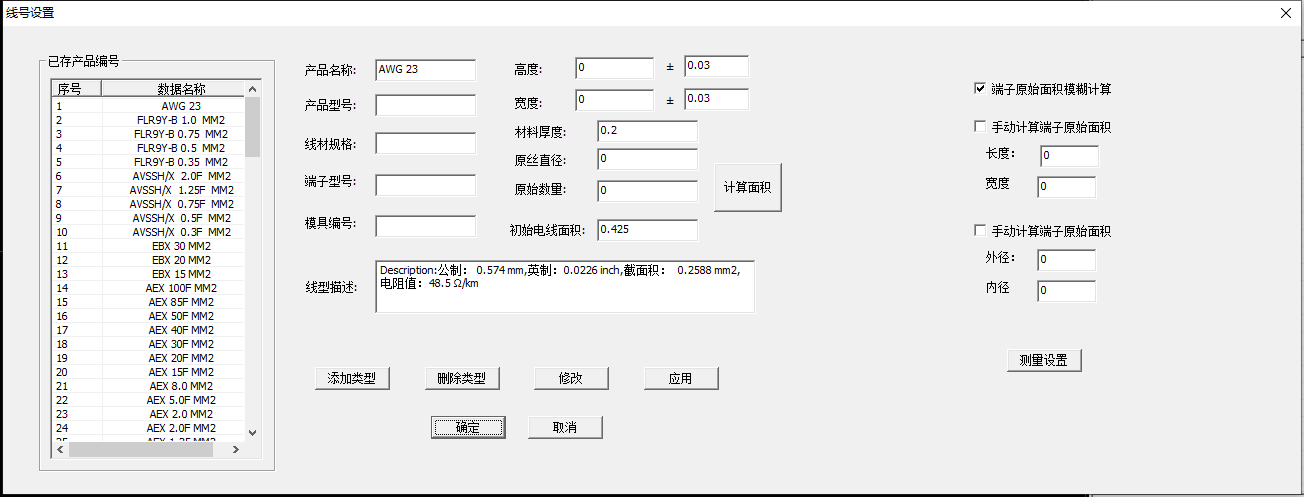Screen dimensions: 1304x497
Task: Select FLR9Y-B 0.5 MM2 row
Action: [x=148, y=148]
